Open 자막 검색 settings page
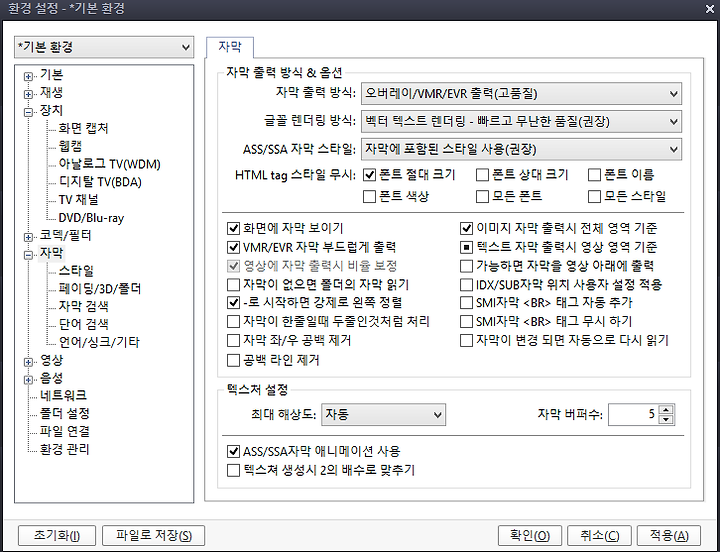 tap(84, 306)
